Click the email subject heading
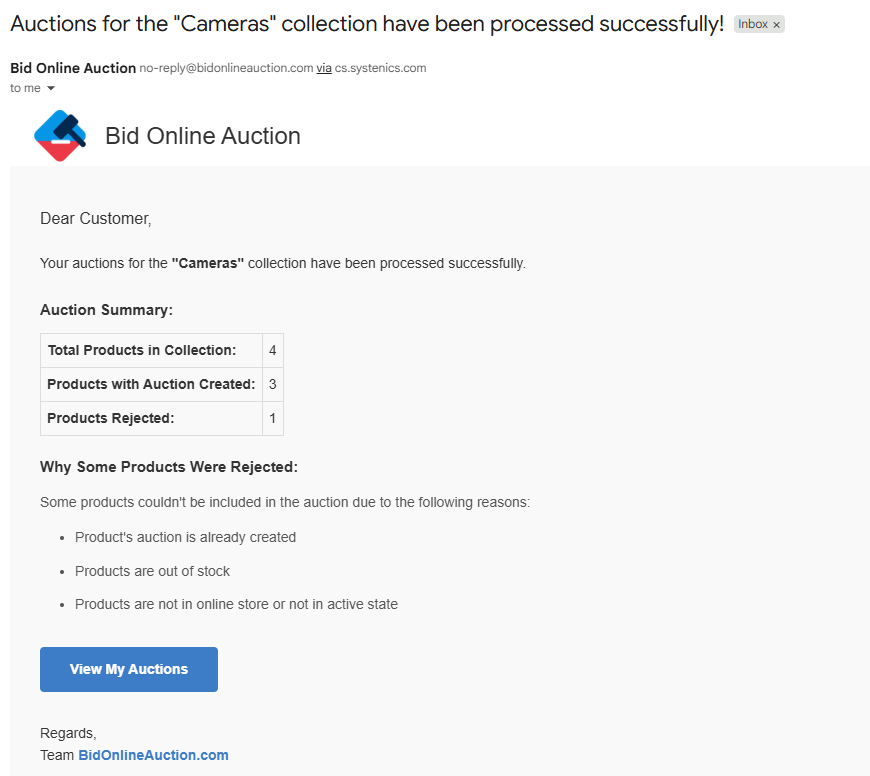The image size is (870, 776). pyautogui.click(x=366, y=25)
